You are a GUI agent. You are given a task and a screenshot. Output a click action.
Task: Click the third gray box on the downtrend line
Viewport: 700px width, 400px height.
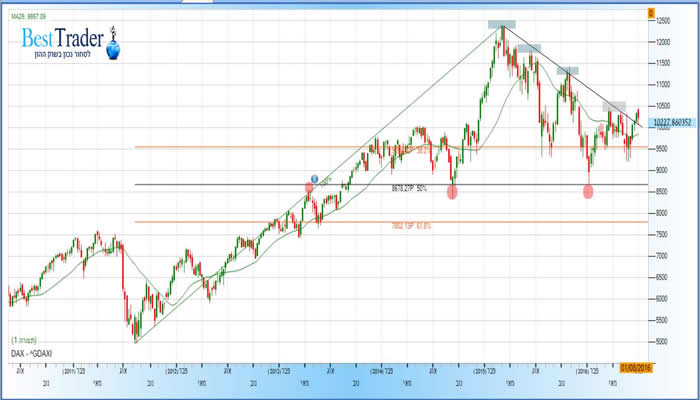568,71
